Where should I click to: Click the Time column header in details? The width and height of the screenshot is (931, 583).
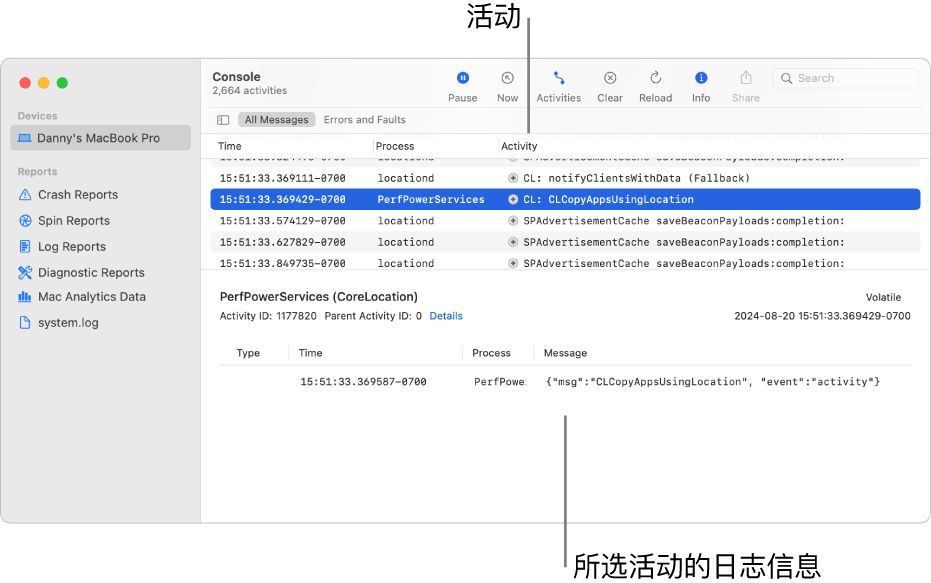click(x=311, y=353)
